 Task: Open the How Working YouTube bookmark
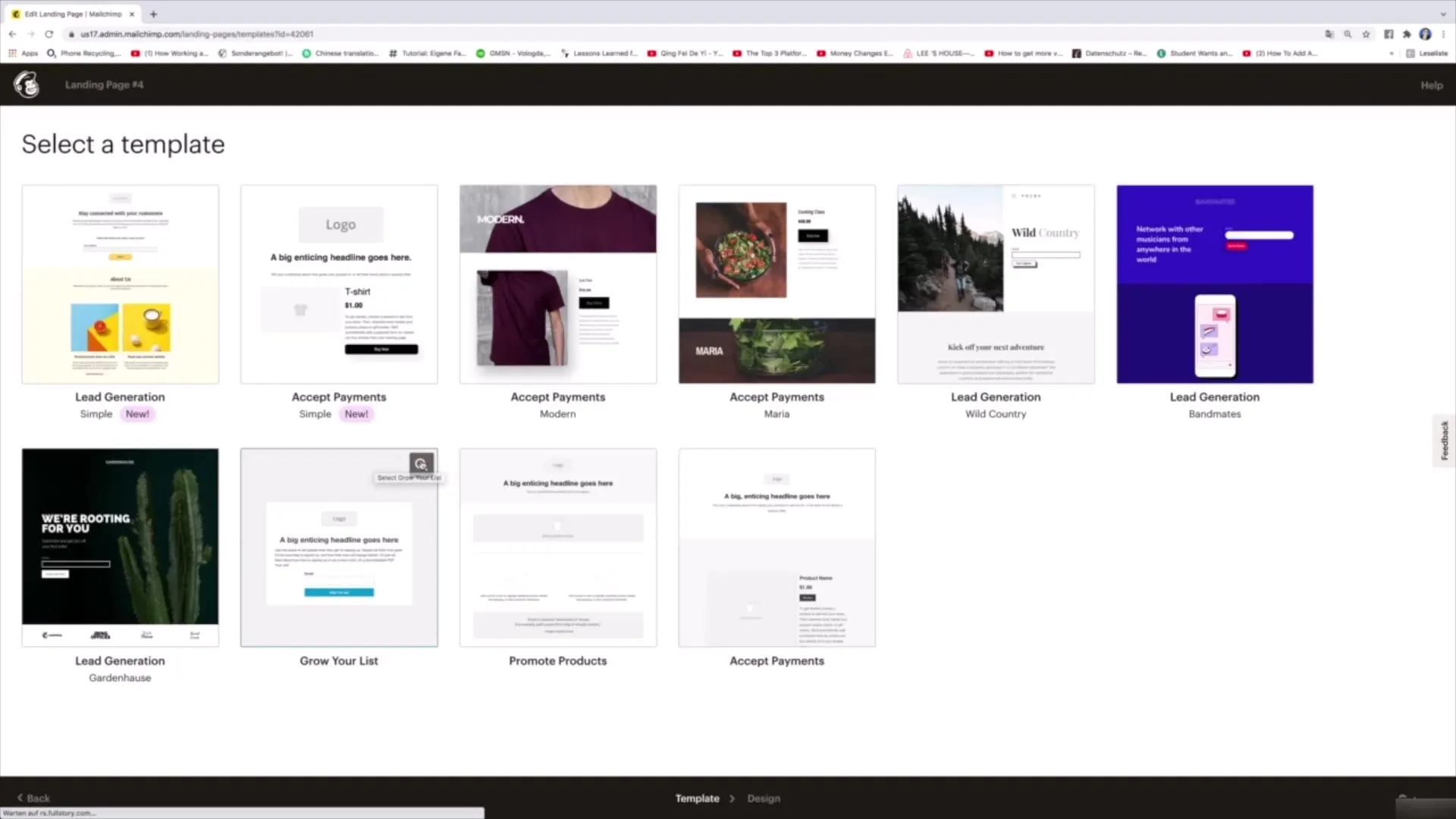[x=170, y=53]
